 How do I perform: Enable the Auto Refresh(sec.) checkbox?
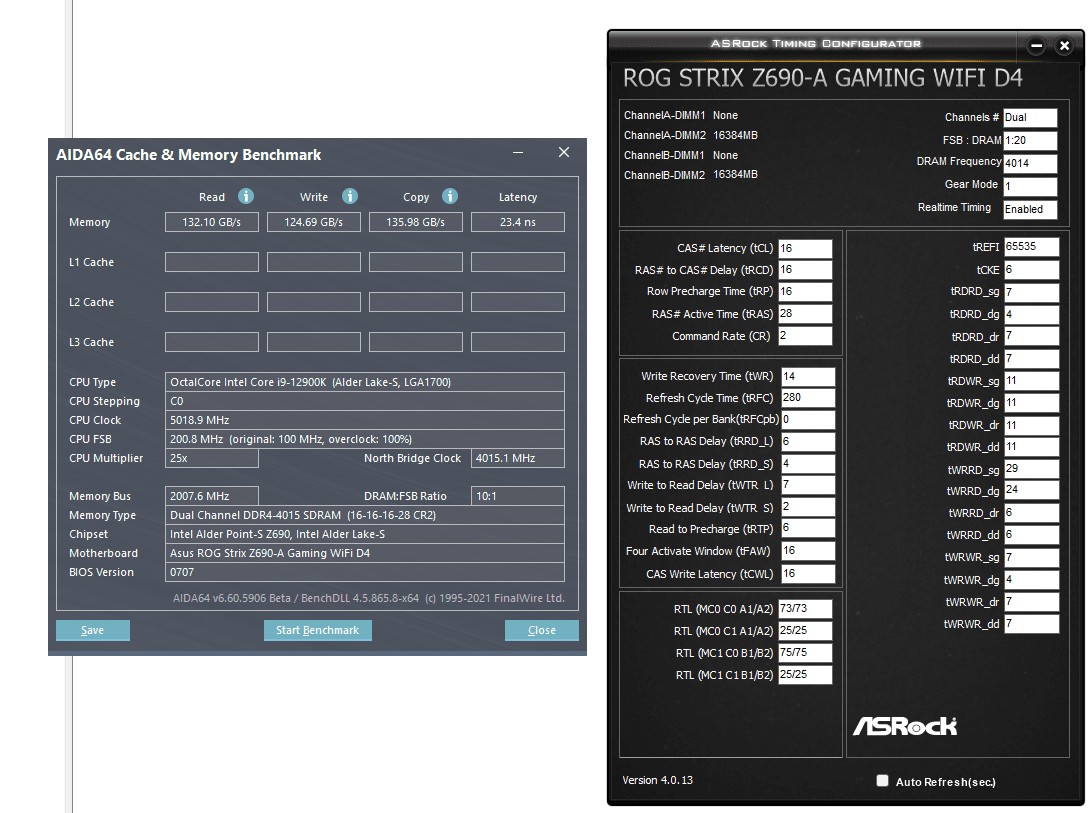click(882, 780)
